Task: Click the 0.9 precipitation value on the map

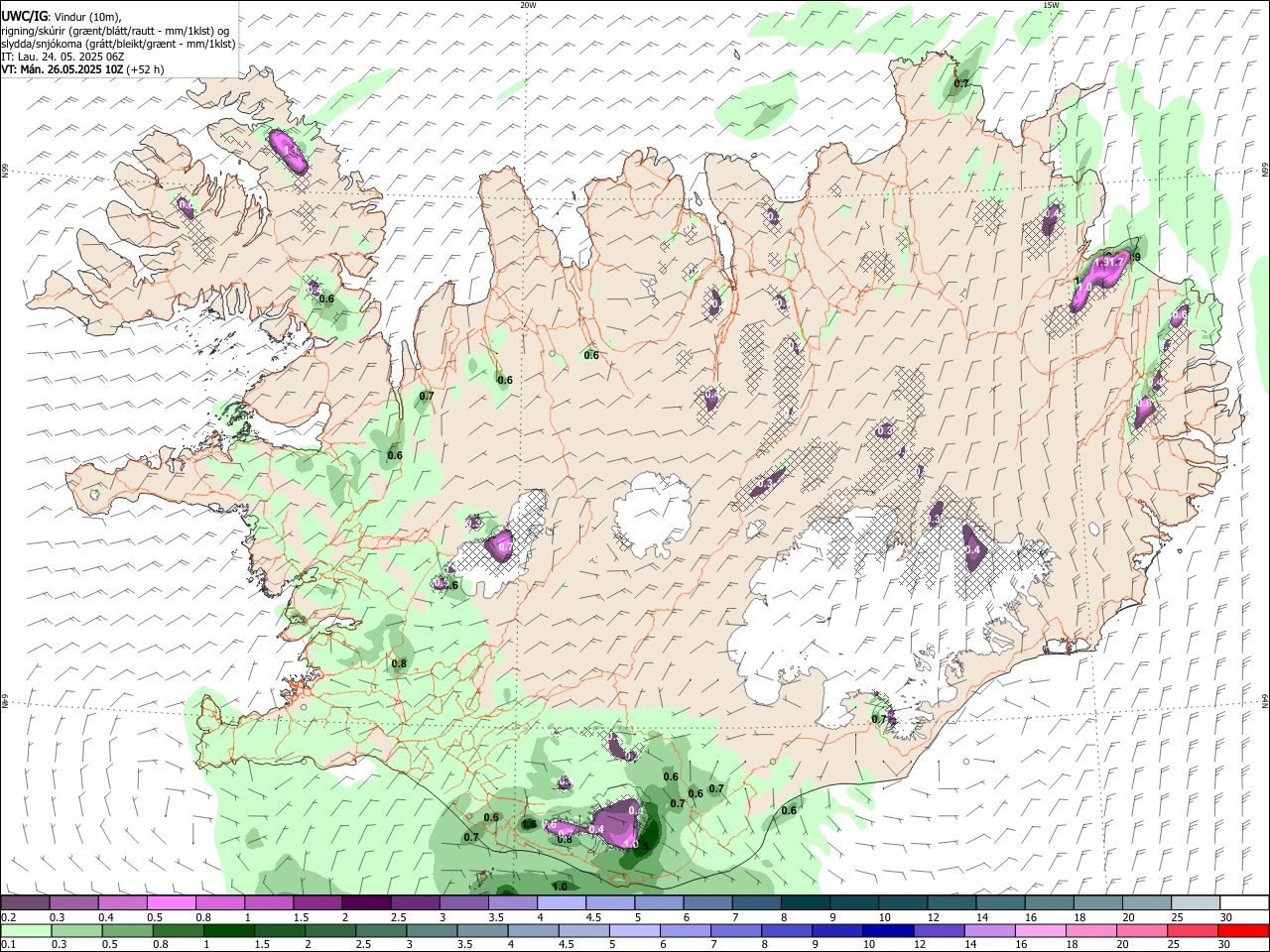Action: [x=1135, y=257]
